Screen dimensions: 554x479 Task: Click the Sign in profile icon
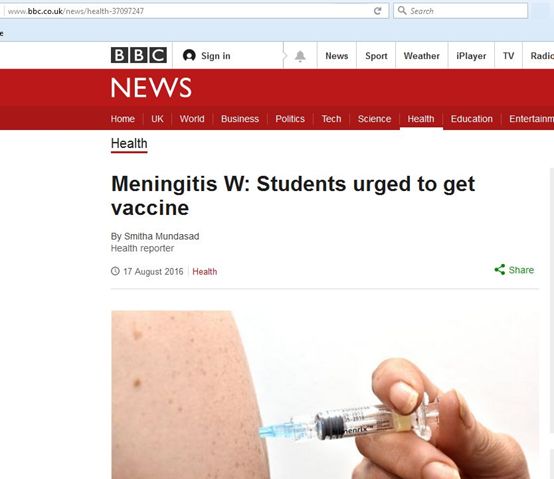[189, 55]
